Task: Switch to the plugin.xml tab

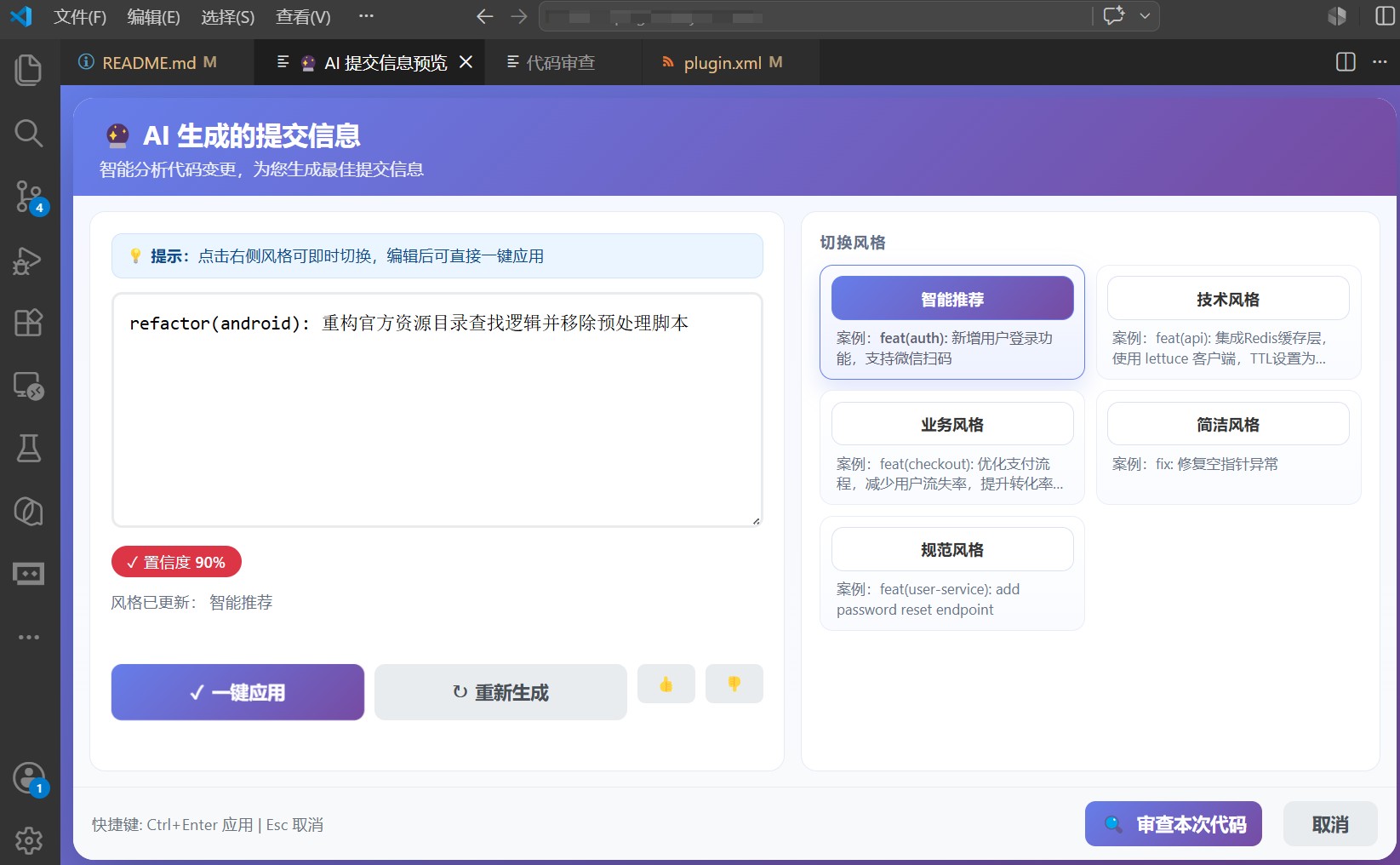Action: 731,62
